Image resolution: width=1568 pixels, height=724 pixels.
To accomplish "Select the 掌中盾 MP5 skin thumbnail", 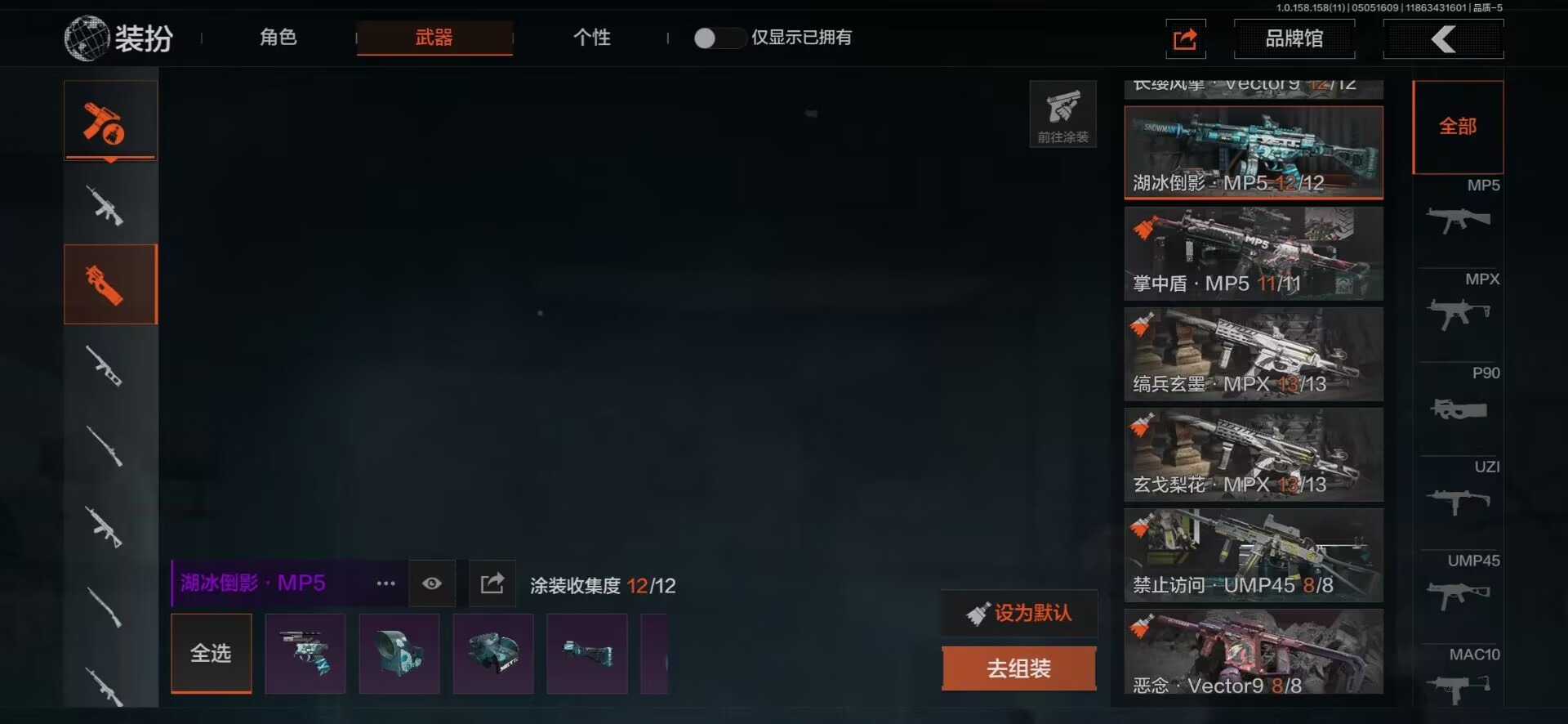I will (x=1254, y=253).
